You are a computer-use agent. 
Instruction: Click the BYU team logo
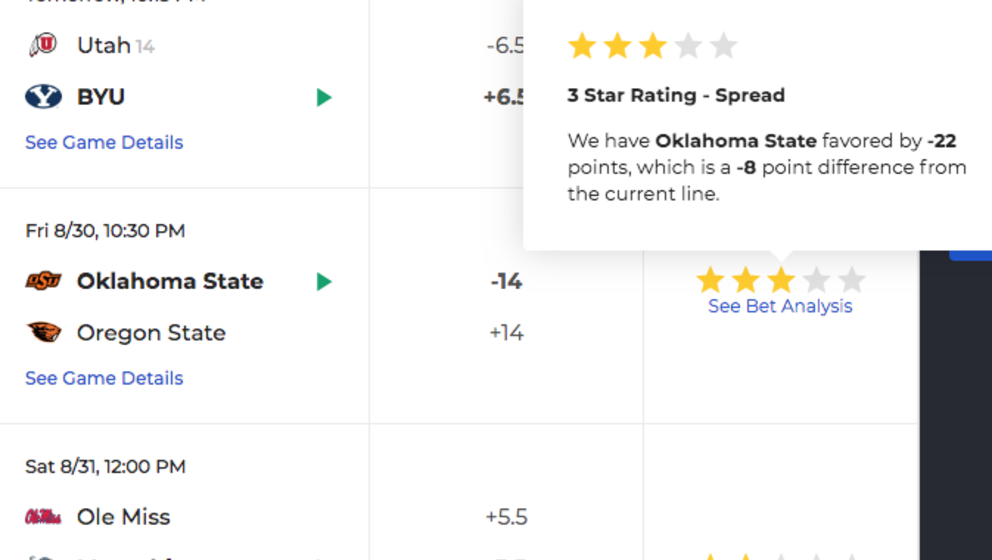[x=43, y=97]
